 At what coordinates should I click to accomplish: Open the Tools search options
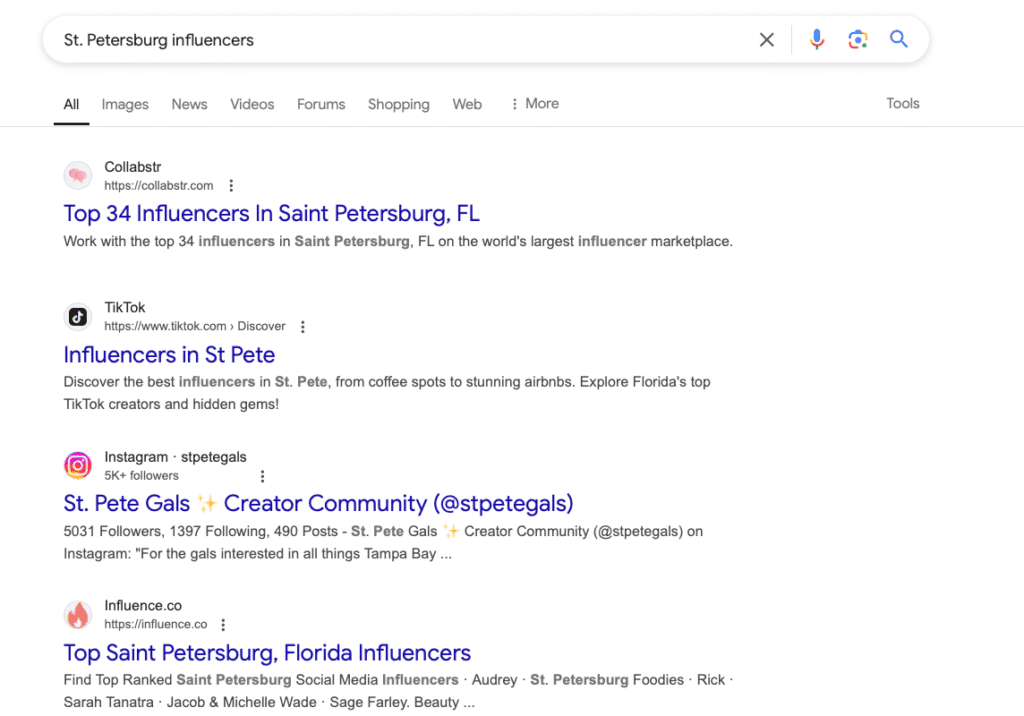point(902,104)
